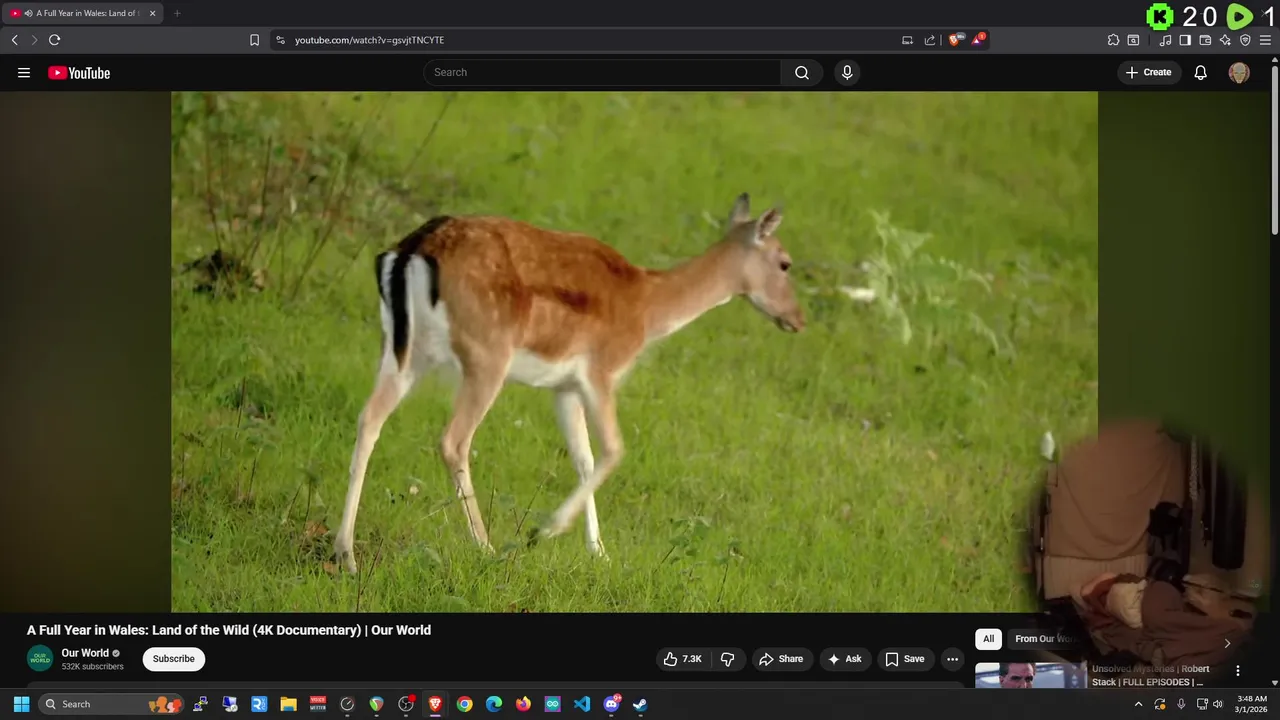The width and height of the screenshot is (1280, 720).
Task: Start voice search with the microphone
Action: [847, 72]
